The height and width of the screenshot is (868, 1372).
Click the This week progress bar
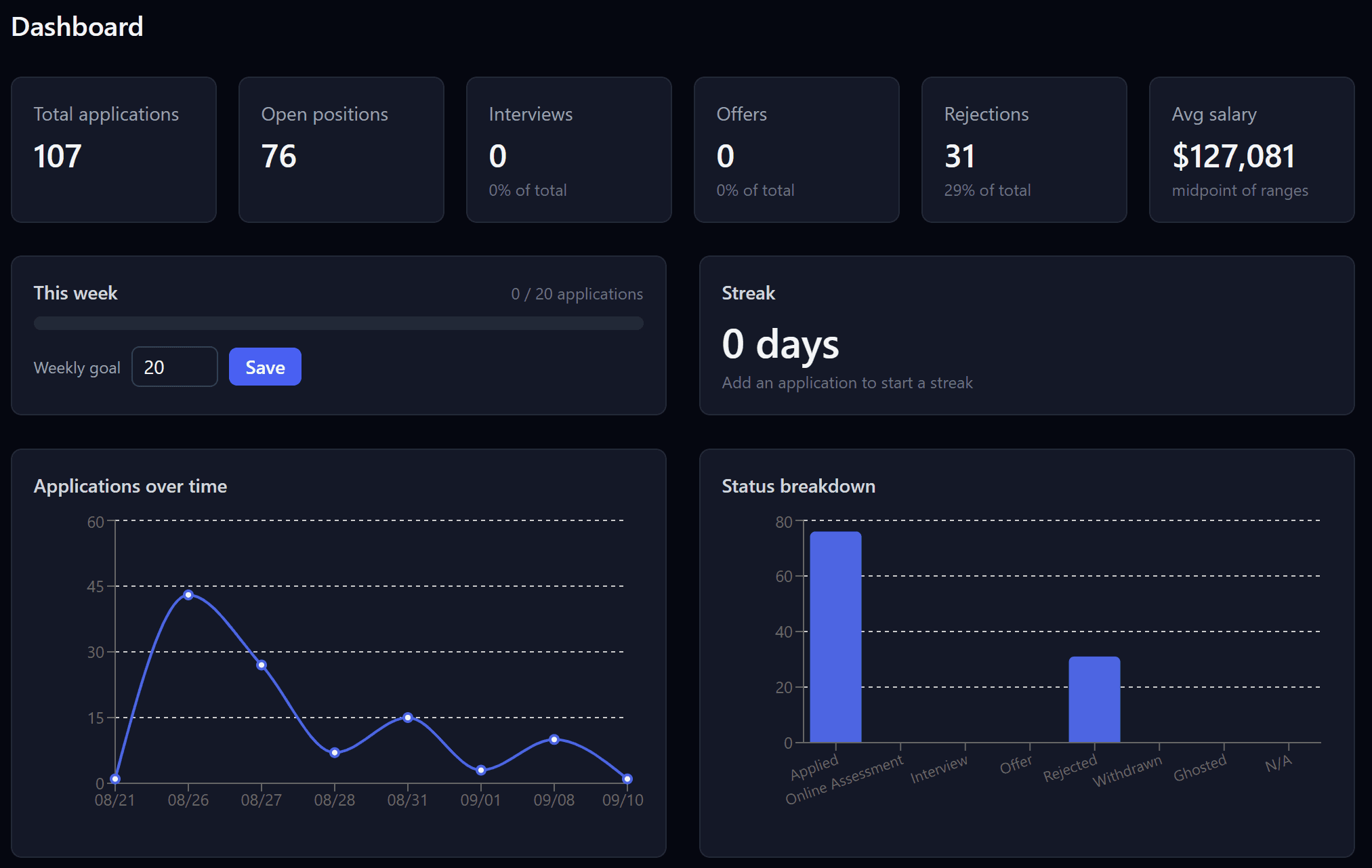[x=339, y=323]
